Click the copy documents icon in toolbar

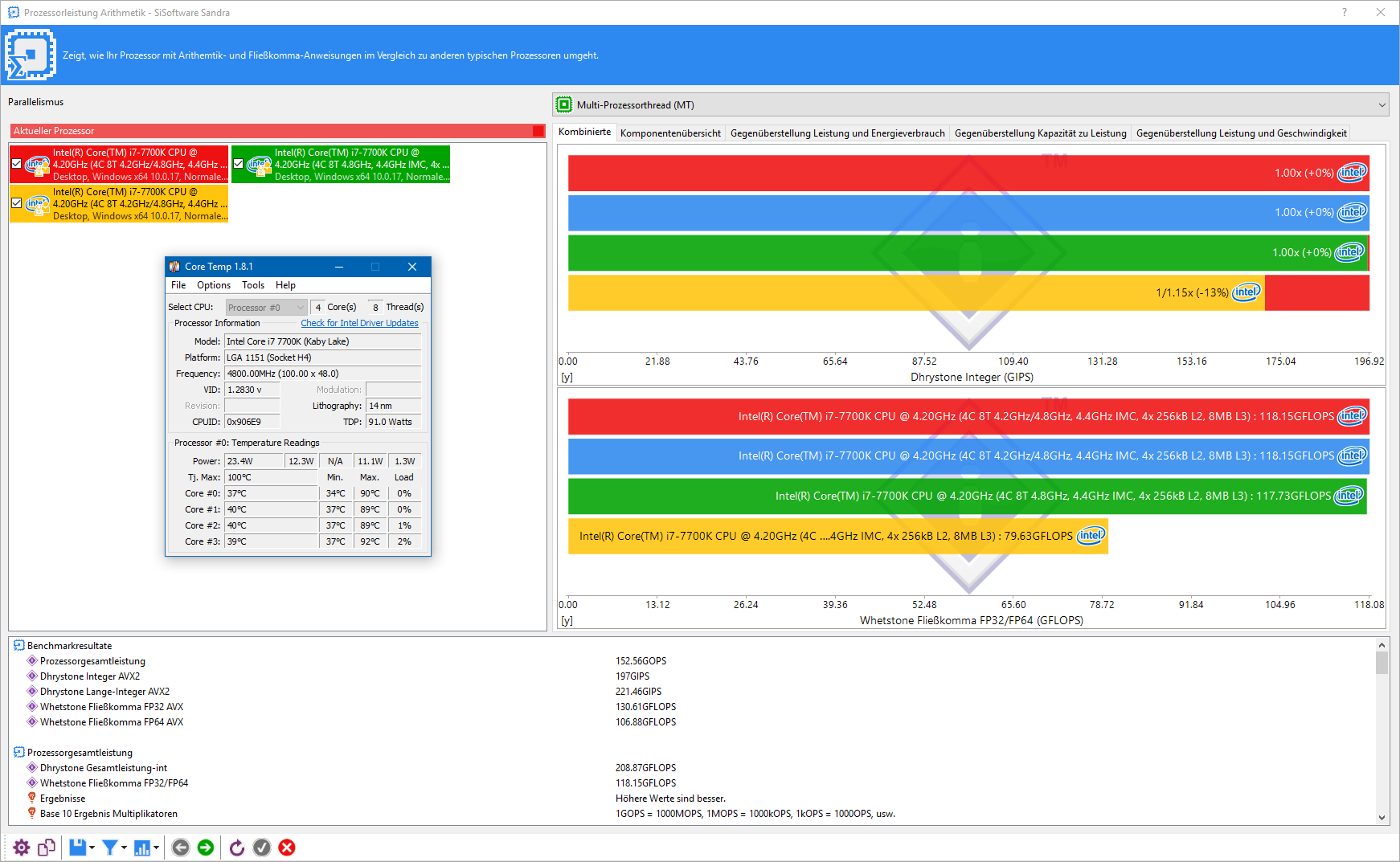pyautogui.click(x=47, y=848)
